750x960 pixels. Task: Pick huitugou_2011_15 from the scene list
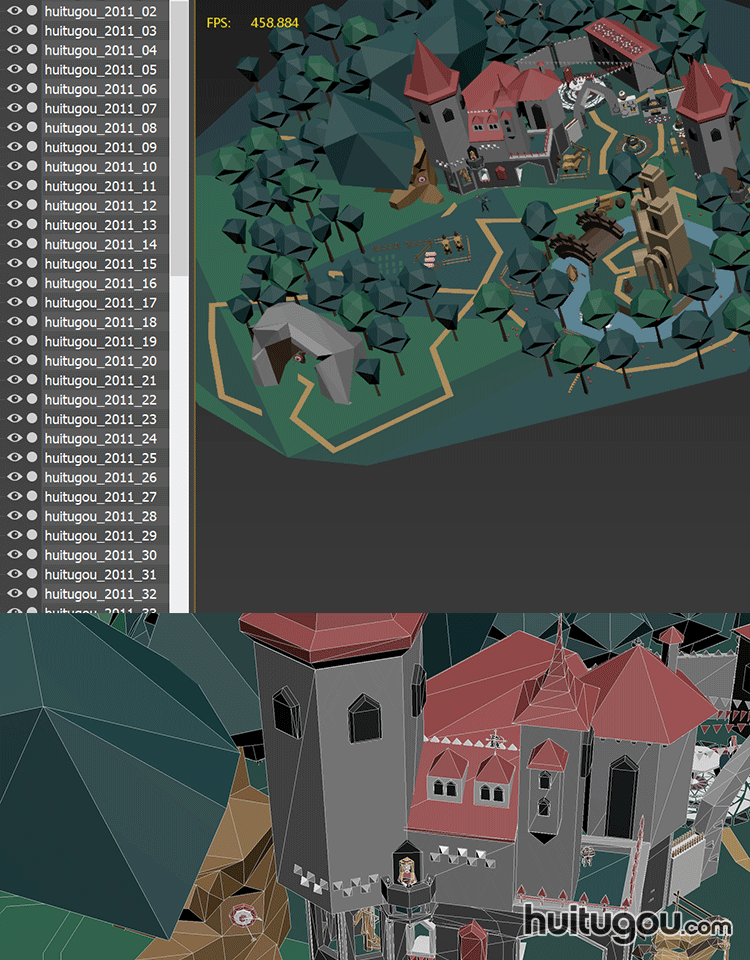(x=100, y=264)
